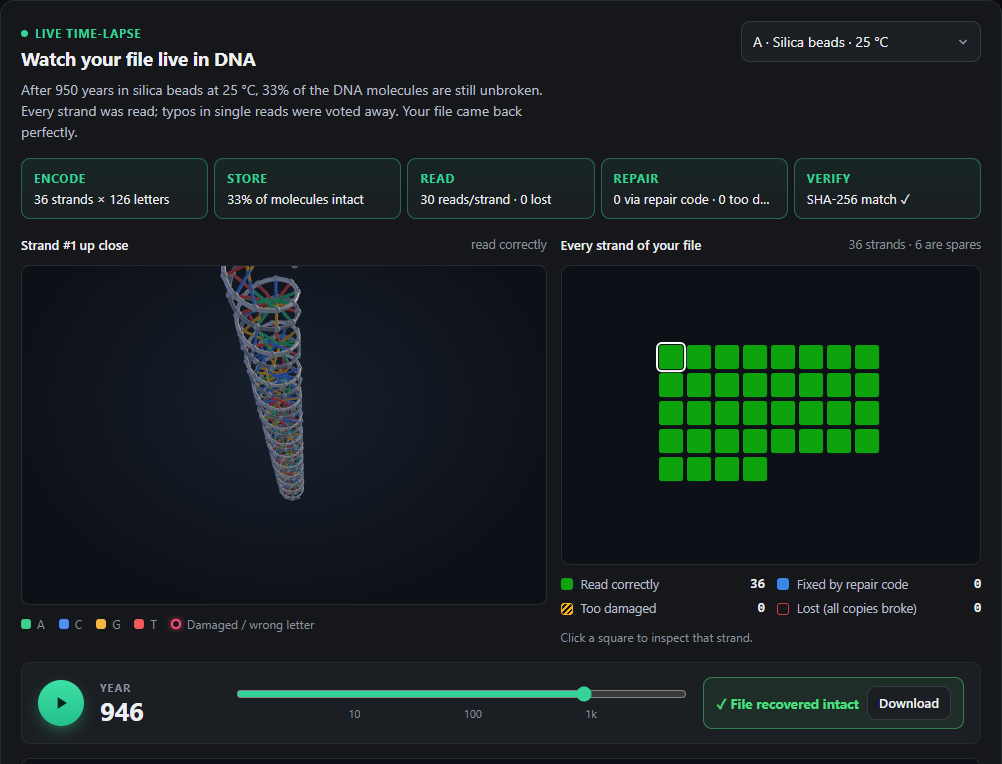Click the green 'Read correctly' legend swatch
Image resolution: width=1002 pixels, height=764 pixels.
pyautogui.click(x=567, y=584)
